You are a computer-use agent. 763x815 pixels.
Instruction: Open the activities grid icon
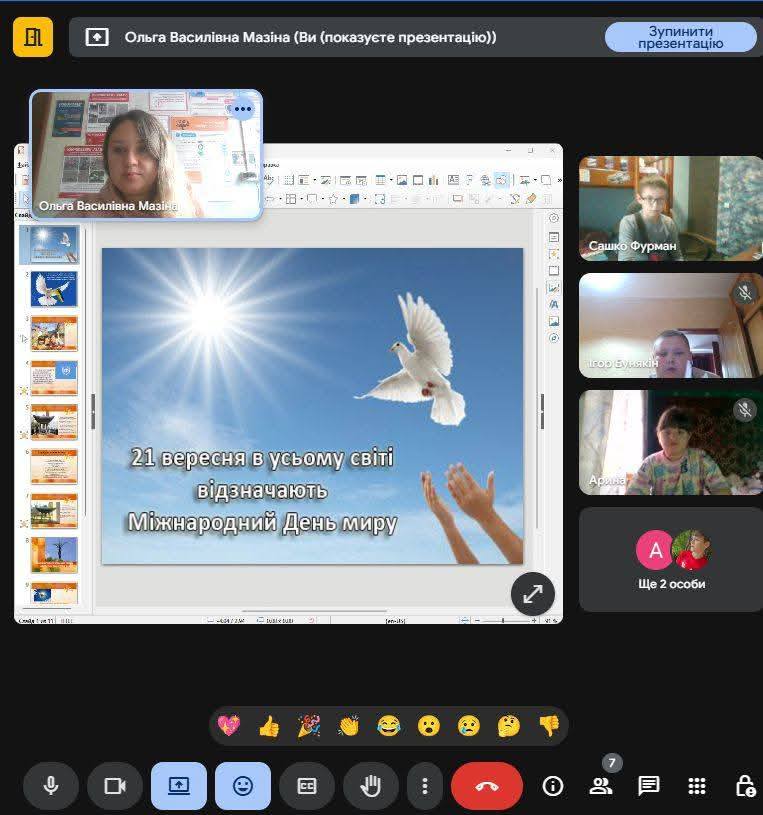(x=697, y=786)
